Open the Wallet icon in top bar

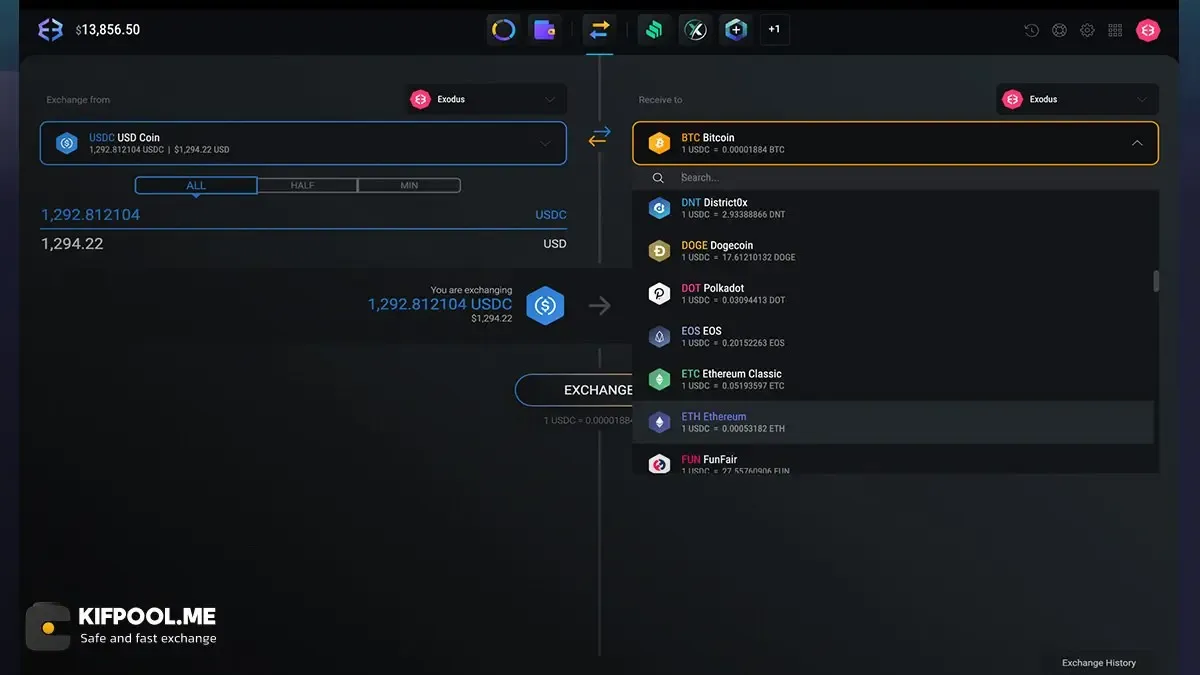(x=545, y=30)
